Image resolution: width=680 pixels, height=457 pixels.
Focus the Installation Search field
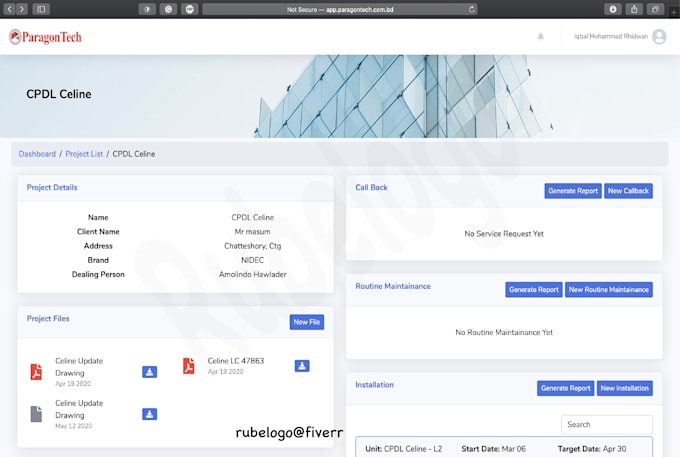[x=607, y=424]
